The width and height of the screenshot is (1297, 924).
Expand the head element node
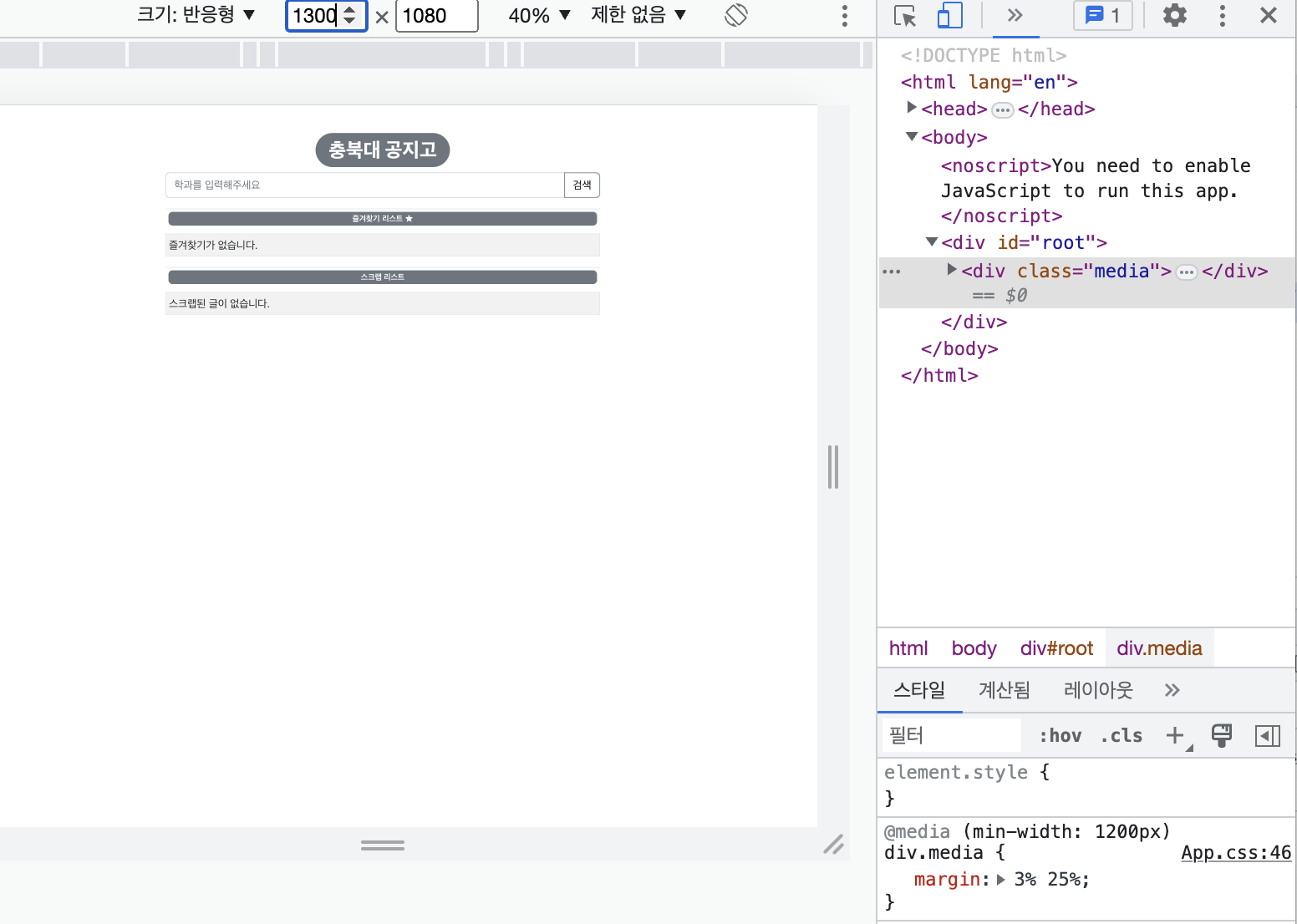click(x=912, y=108)
